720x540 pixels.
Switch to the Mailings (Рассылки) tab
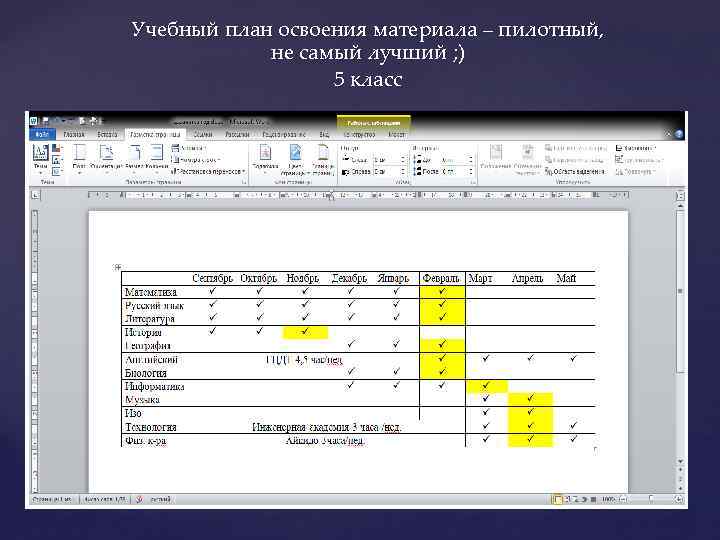pos(237,134)
